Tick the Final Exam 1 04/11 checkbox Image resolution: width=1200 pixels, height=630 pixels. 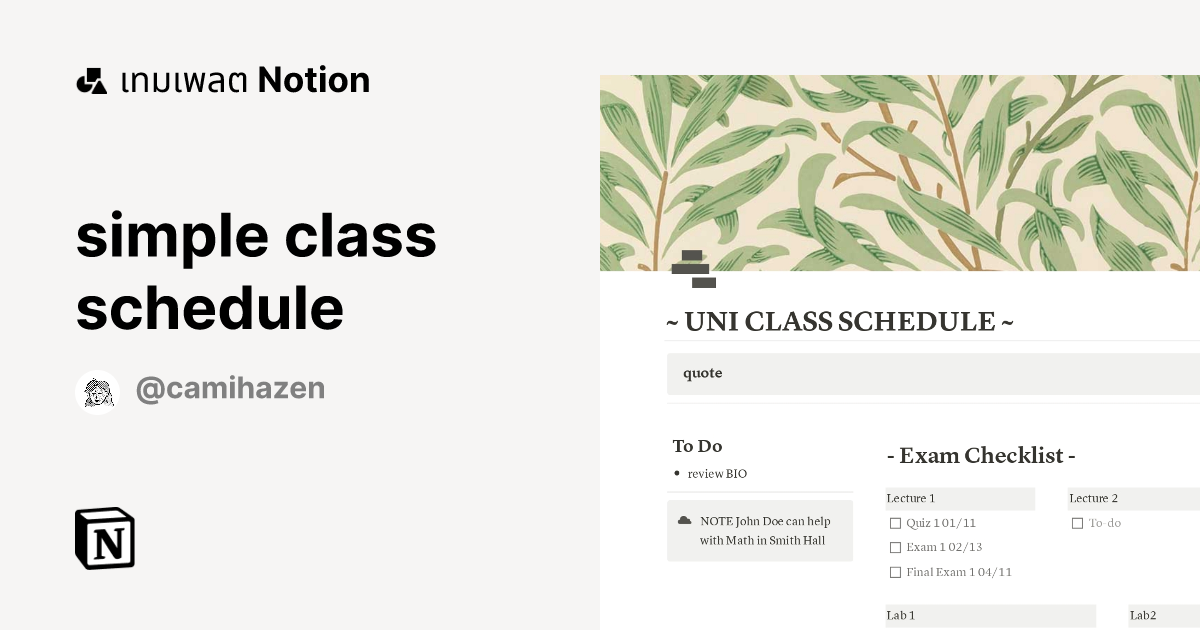pos(895,572)
